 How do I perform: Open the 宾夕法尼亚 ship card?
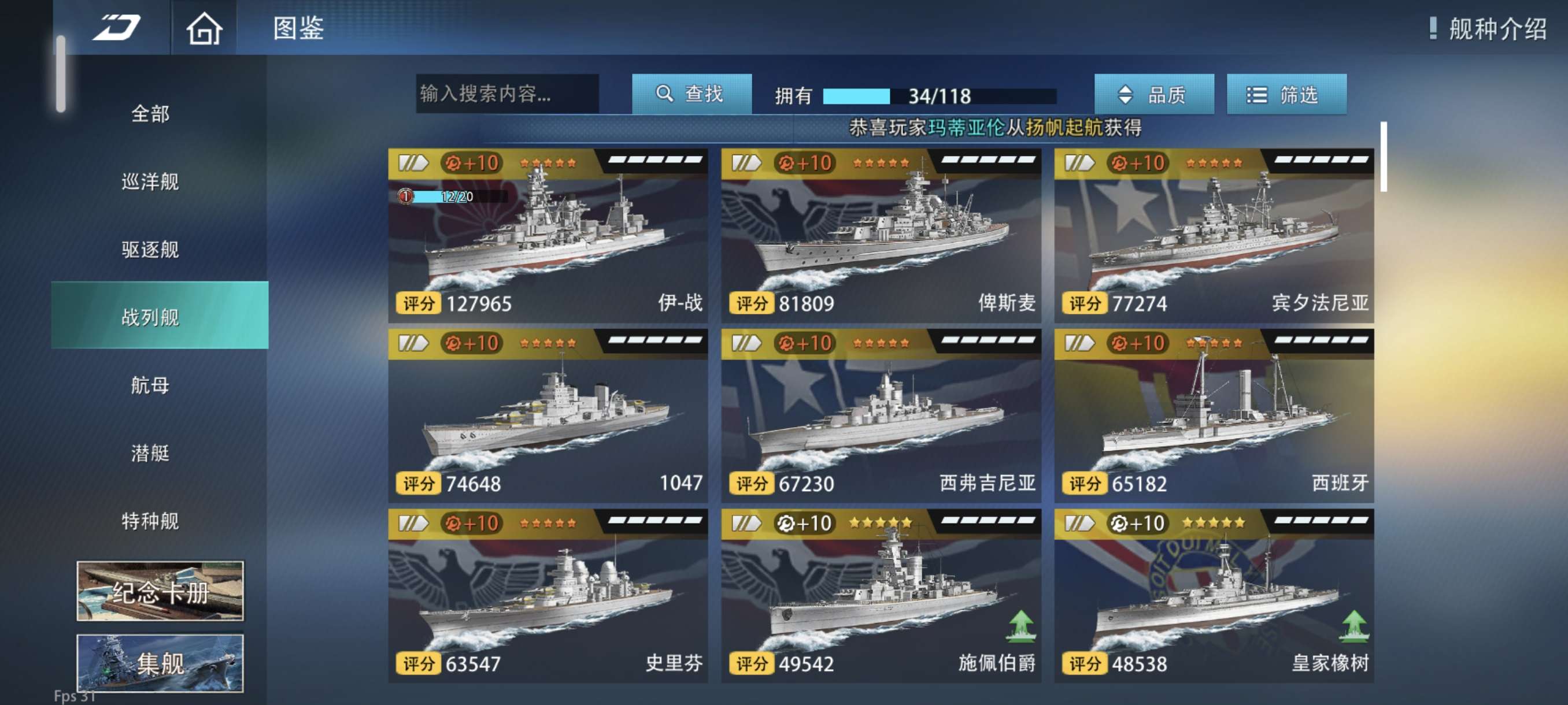click(x=1214, y=235)
